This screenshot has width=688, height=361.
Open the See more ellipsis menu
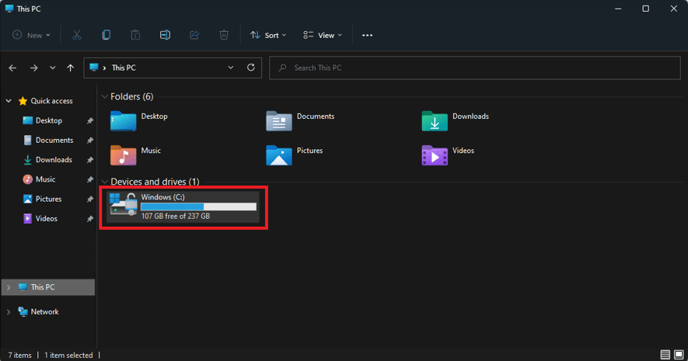click(x=367, y=35)
